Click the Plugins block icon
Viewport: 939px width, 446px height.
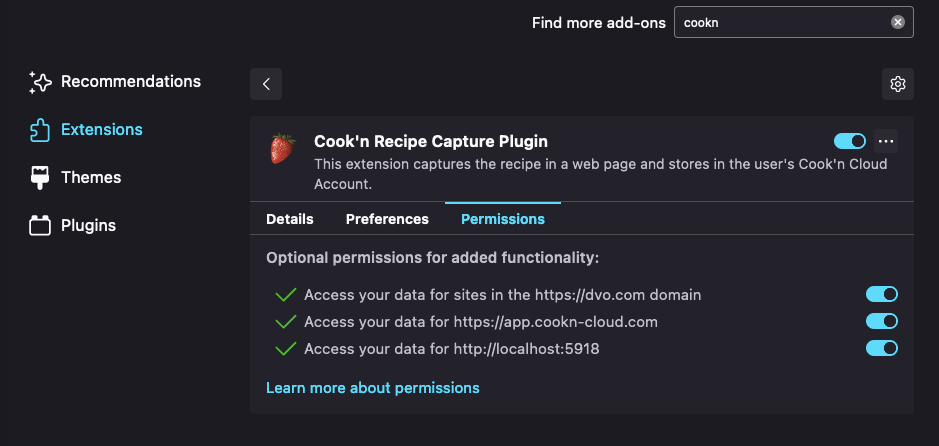click(40, 226)
